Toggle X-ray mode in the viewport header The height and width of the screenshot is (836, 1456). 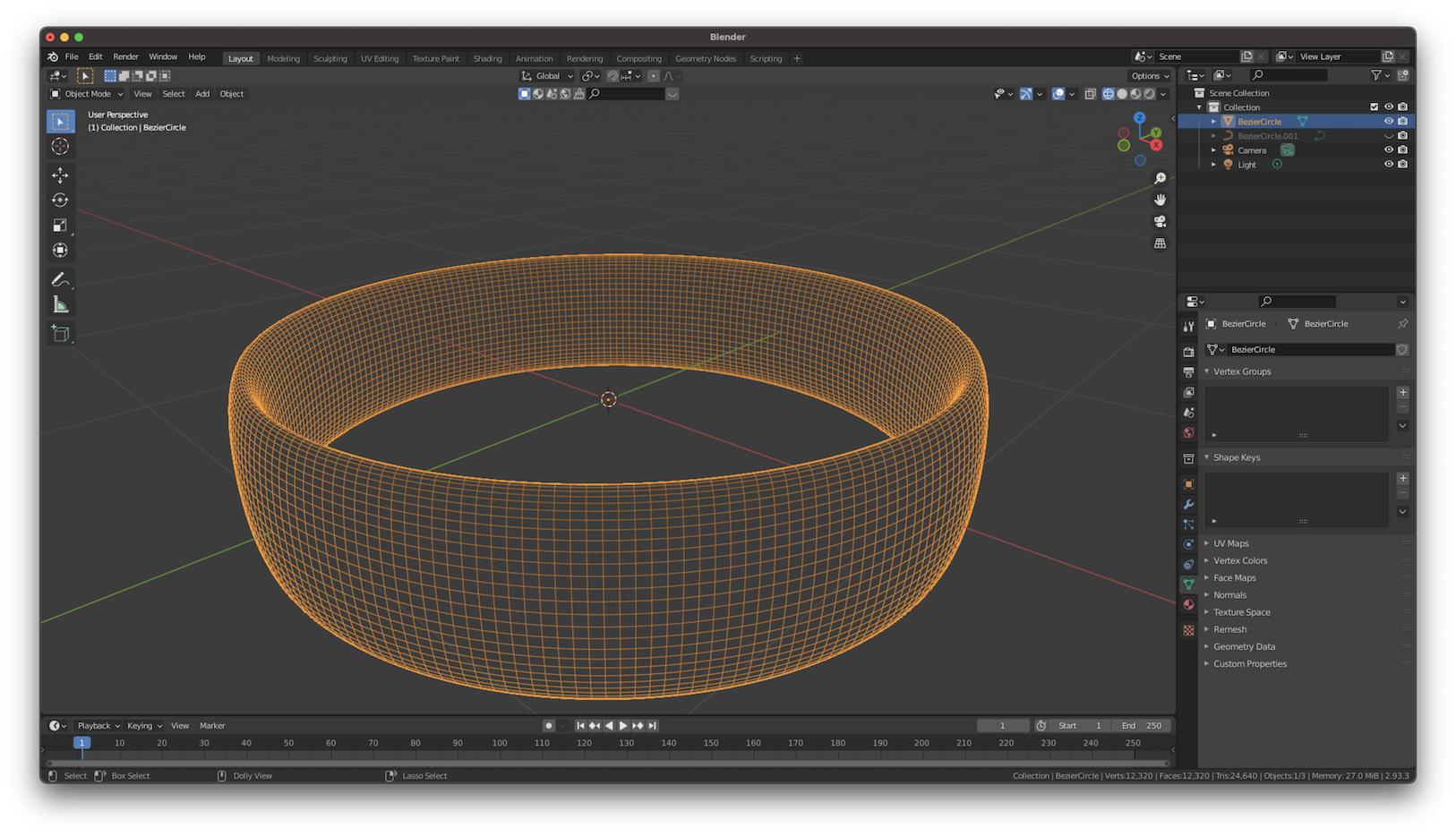pyautogui.click(x=1090, y=94)
